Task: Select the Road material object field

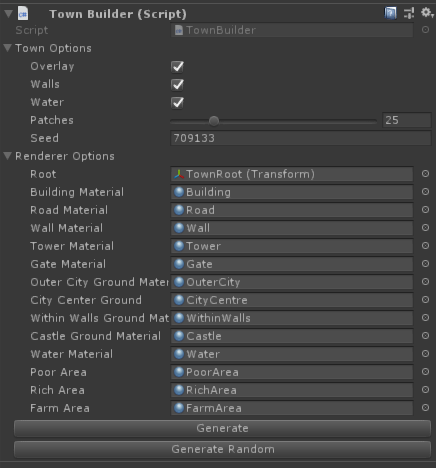Action: [x=292, y=210]
